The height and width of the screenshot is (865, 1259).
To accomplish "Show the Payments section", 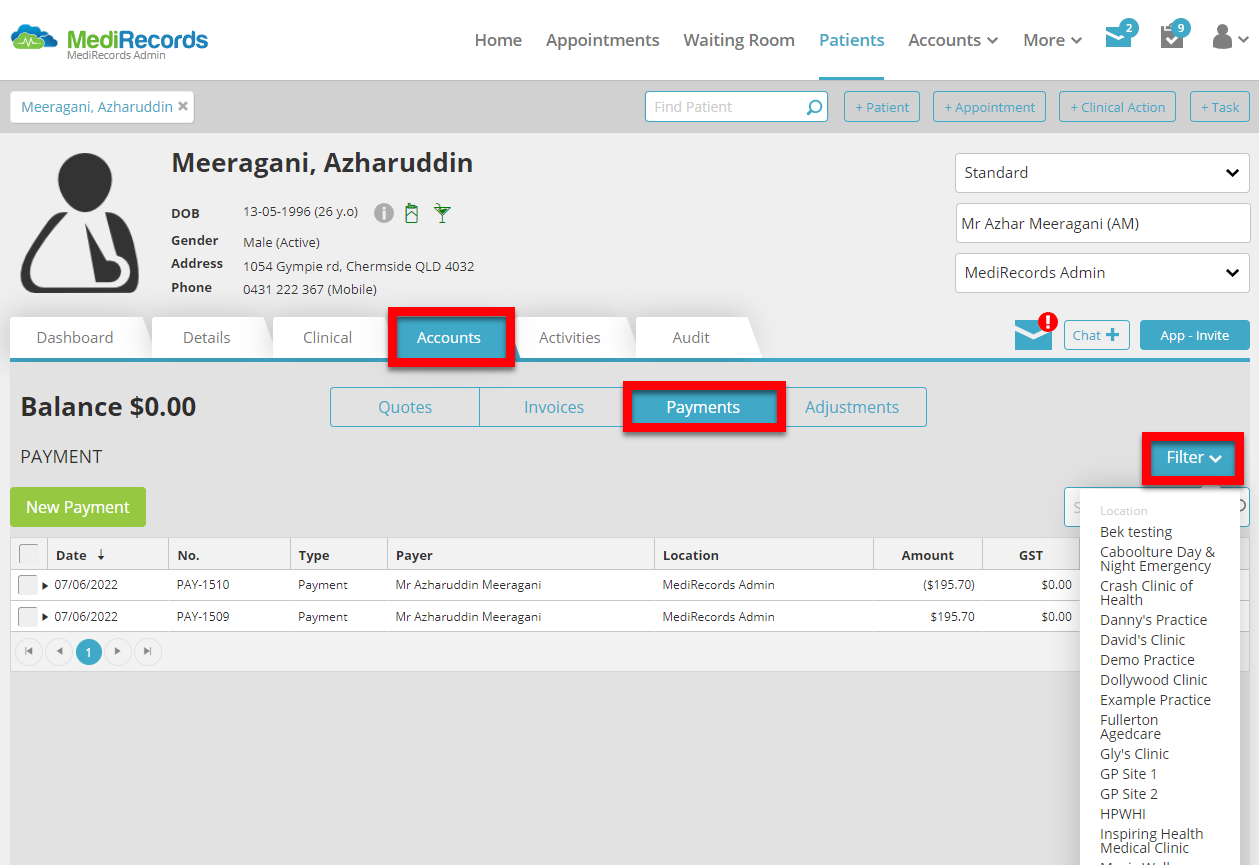I will click(703, 407).
